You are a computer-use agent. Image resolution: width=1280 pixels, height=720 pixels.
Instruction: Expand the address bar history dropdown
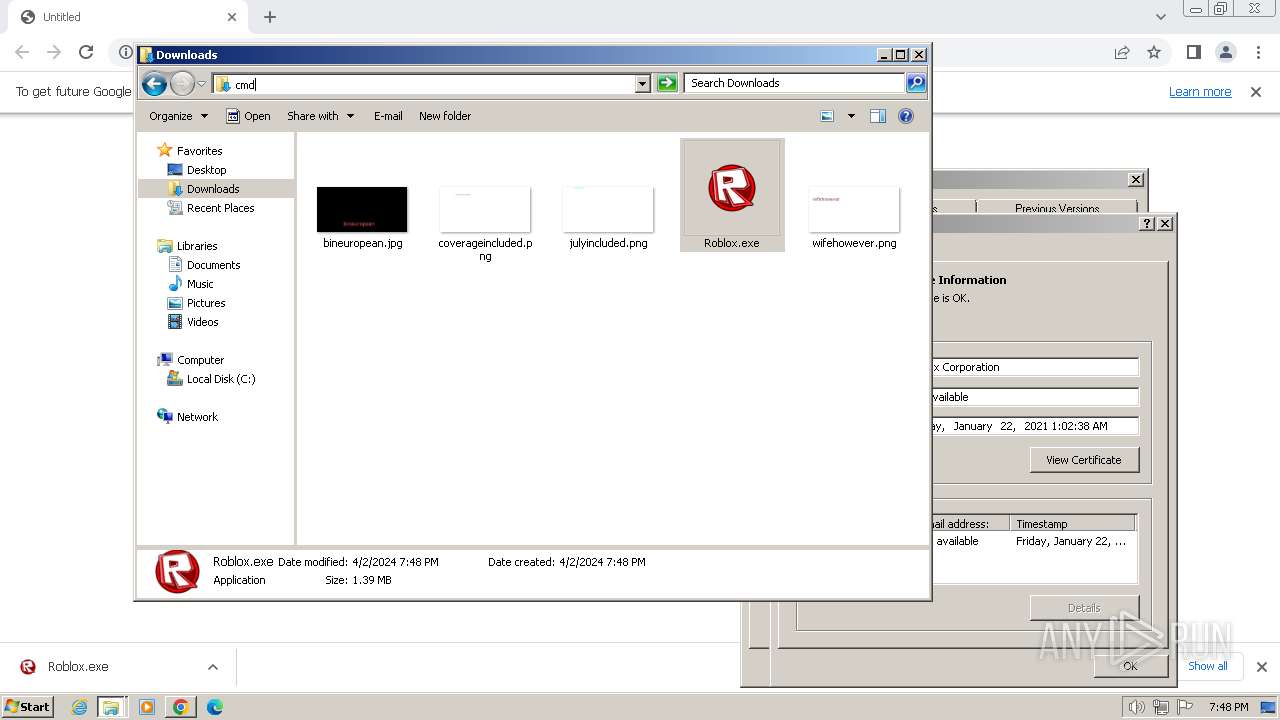643,84
